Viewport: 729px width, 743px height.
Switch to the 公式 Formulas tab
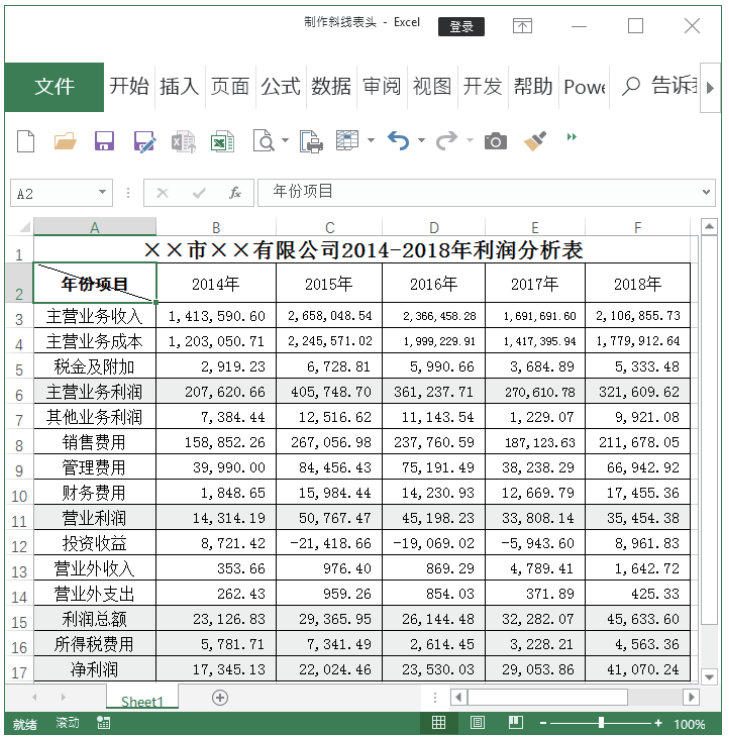(281, 87)
